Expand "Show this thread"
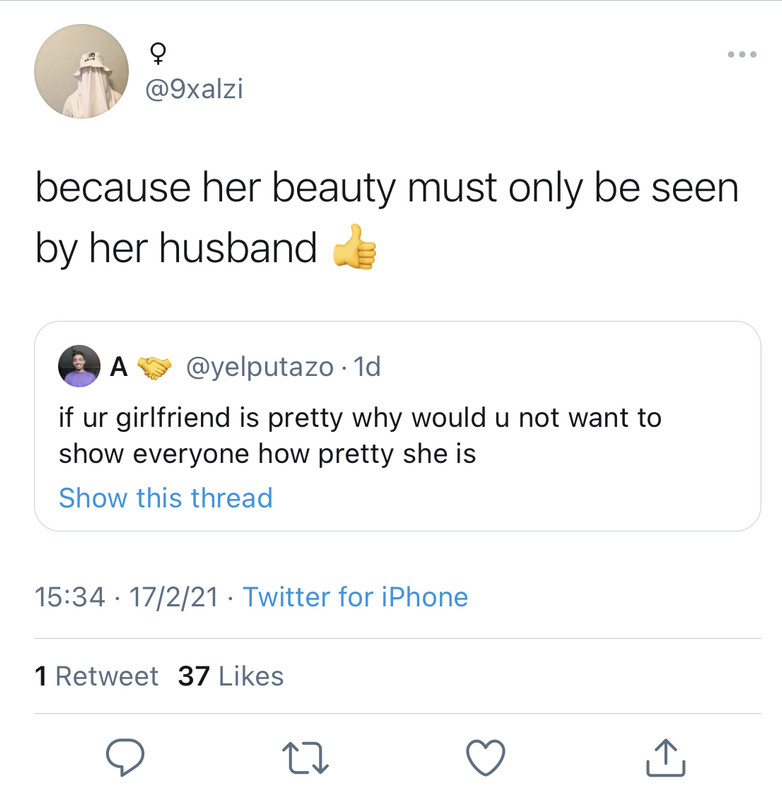 [x=165, y=497]
